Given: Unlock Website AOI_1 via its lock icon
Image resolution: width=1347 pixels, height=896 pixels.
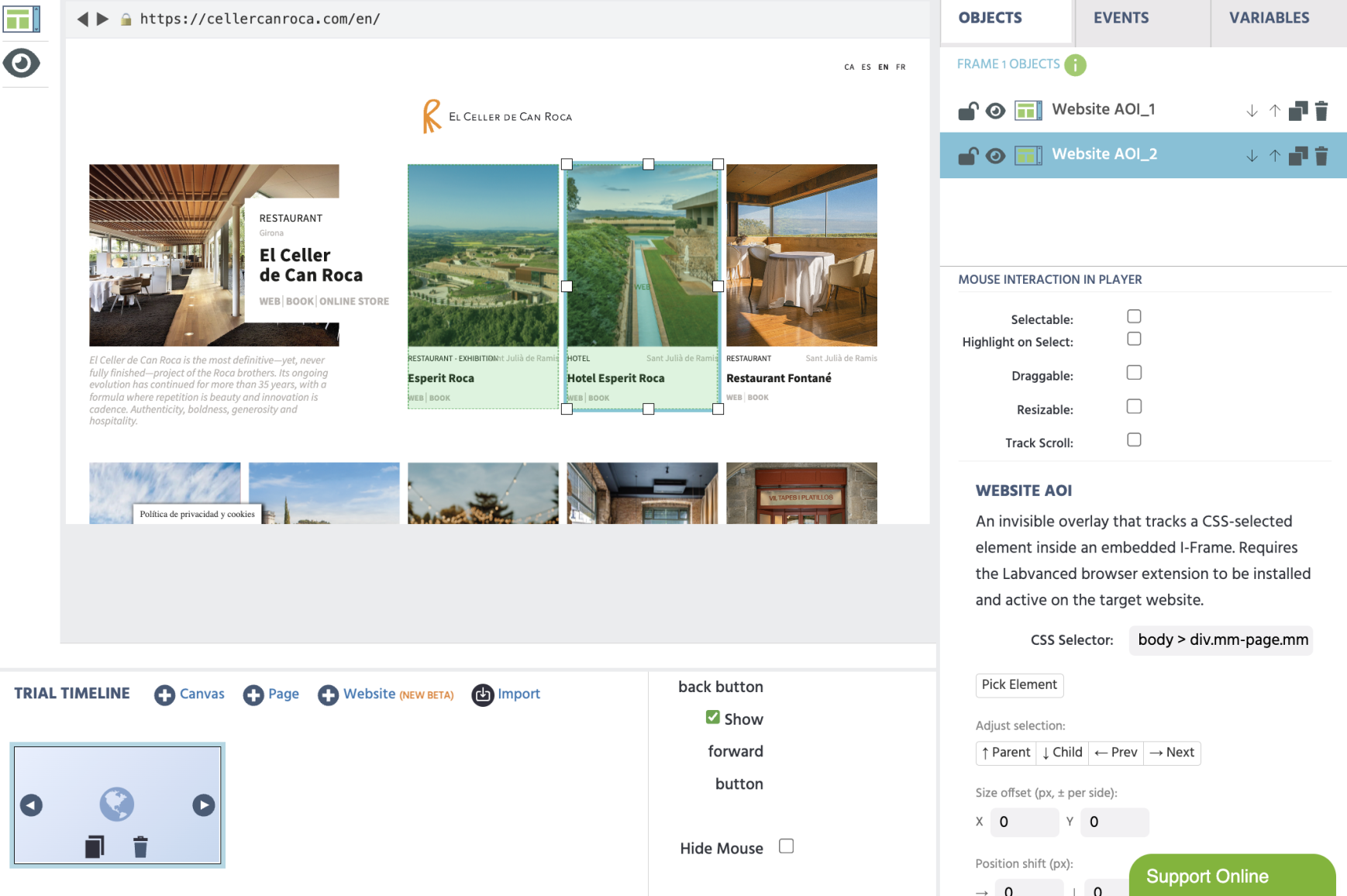Looking at the screenshot, I should (x=968, y=111).
